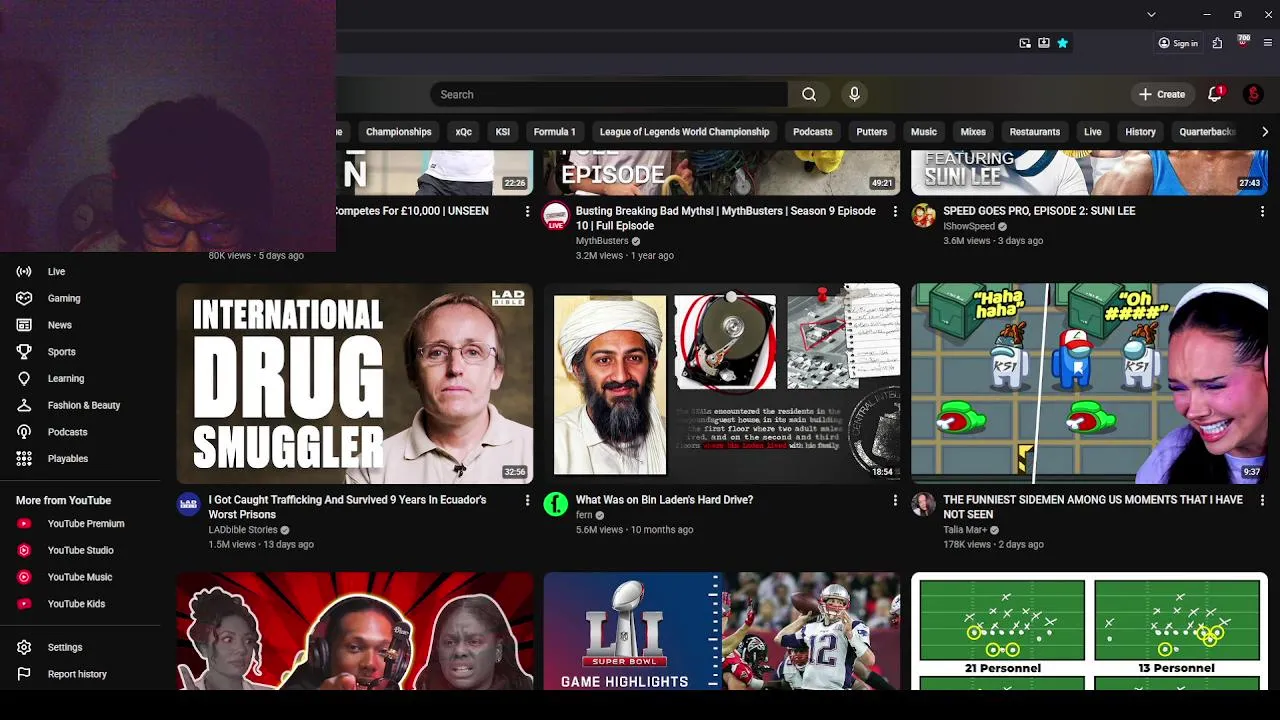Open 'I Got Caught Trafficking' video title

pos(347,507)
